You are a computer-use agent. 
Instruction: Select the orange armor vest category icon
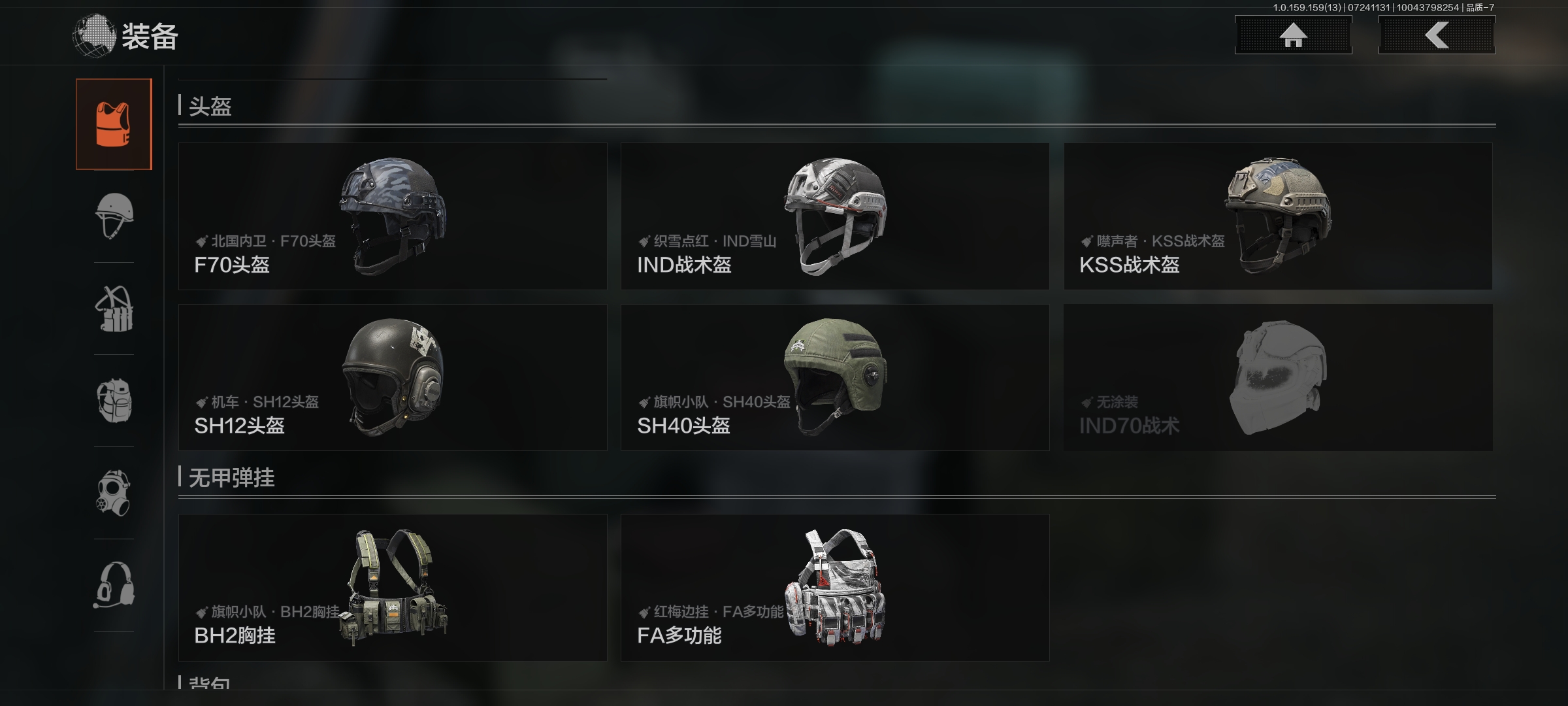pyautogui.click(x=114, y=124)
